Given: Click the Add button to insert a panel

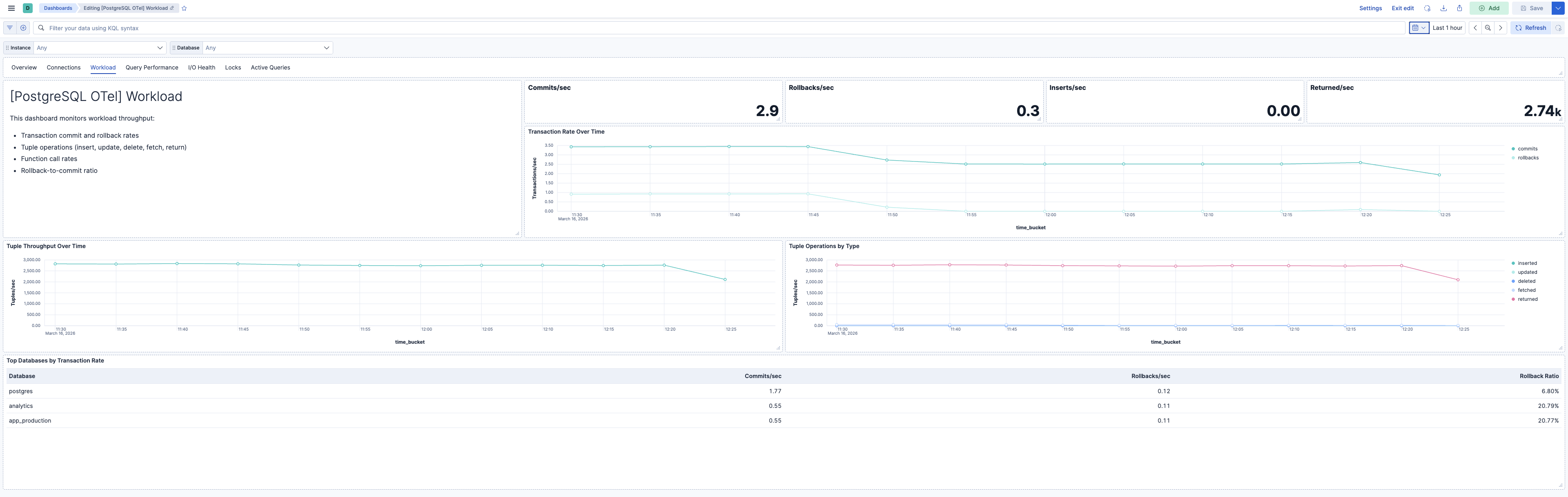Looking at the screenshot, I should (x=1489, y=8).
